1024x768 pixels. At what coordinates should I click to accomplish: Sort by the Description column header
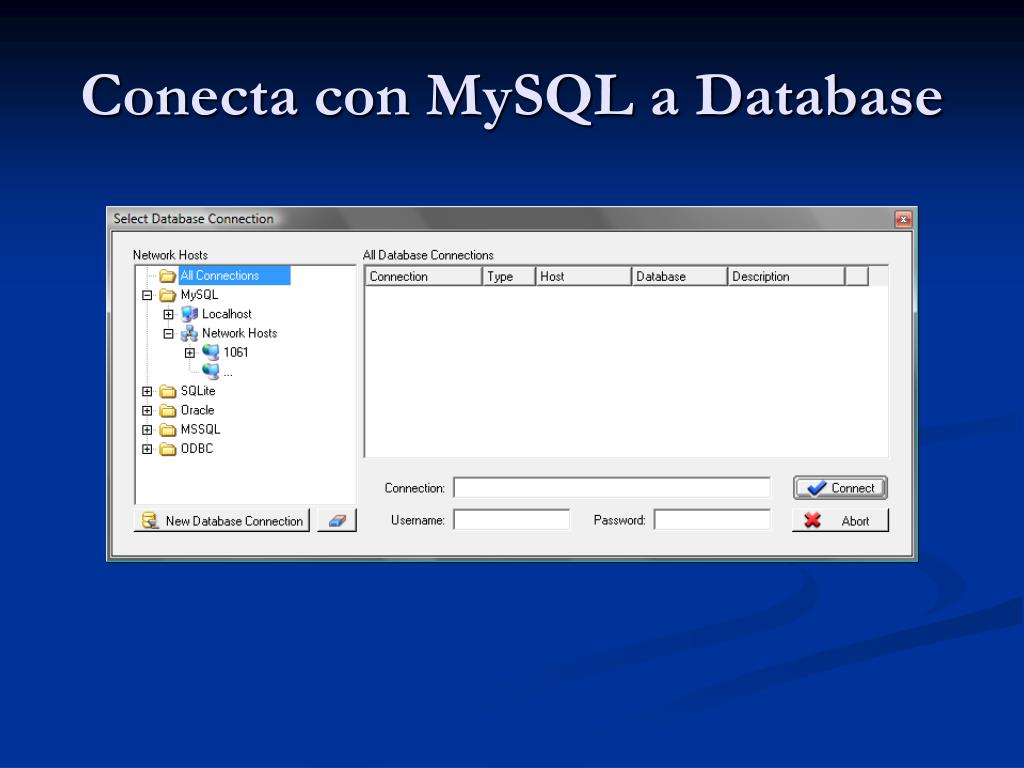(786, 276)
